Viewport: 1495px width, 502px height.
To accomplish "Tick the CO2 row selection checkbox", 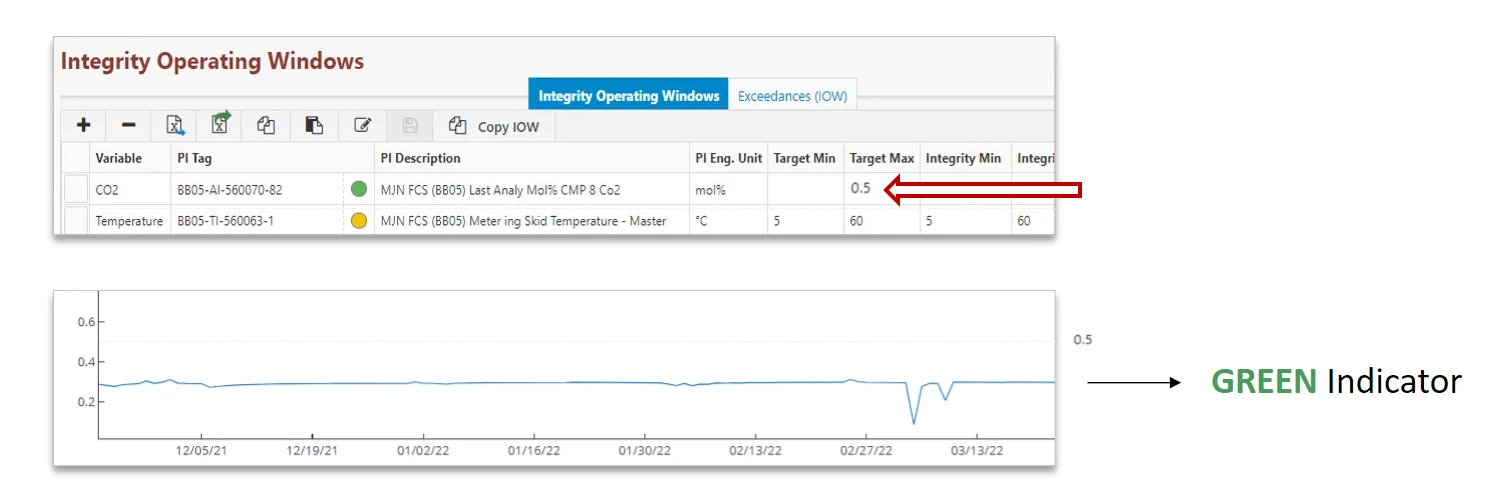I will [x=76, y=189].
